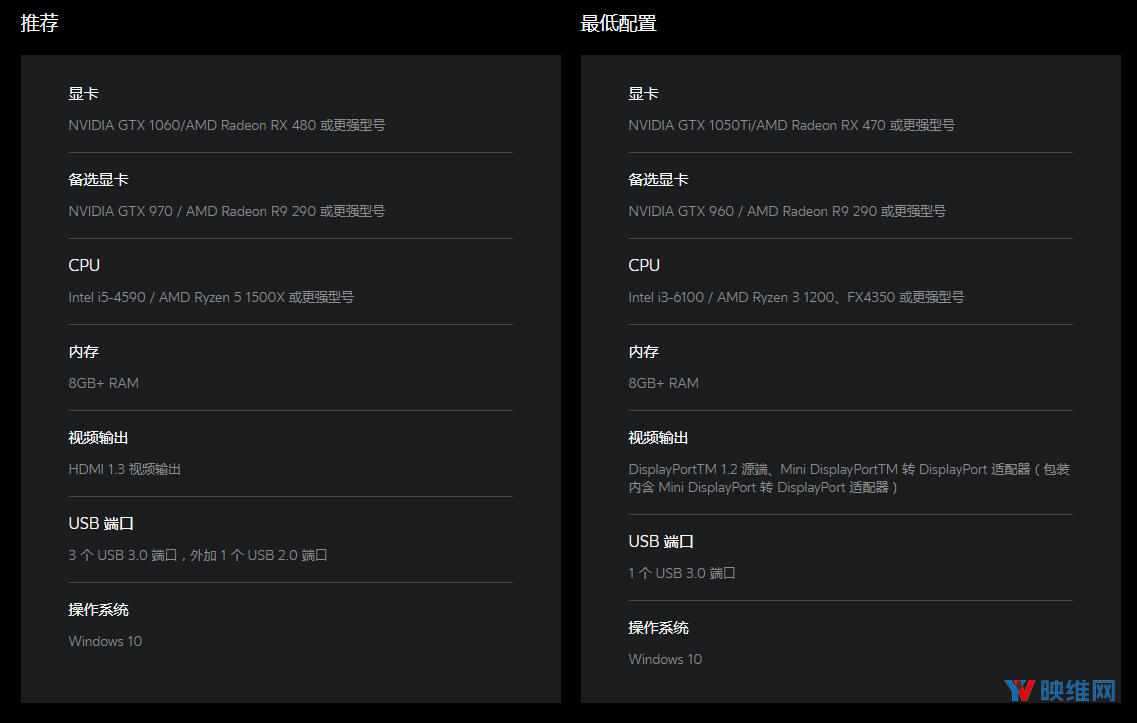Viewport: 1137px width, 723px height.
Task: Click HDMI 1.3 视频输出 text
Action: (x=124, y=469)
